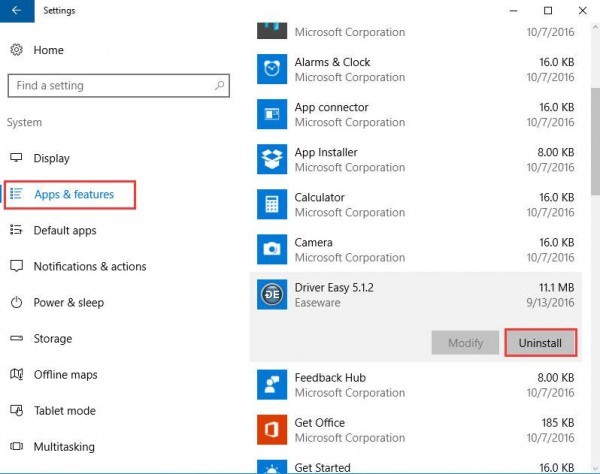The width and height of the screenshot is (600, 474).
Task: Click the 11.1 MB size value
Action: [557, 288]
